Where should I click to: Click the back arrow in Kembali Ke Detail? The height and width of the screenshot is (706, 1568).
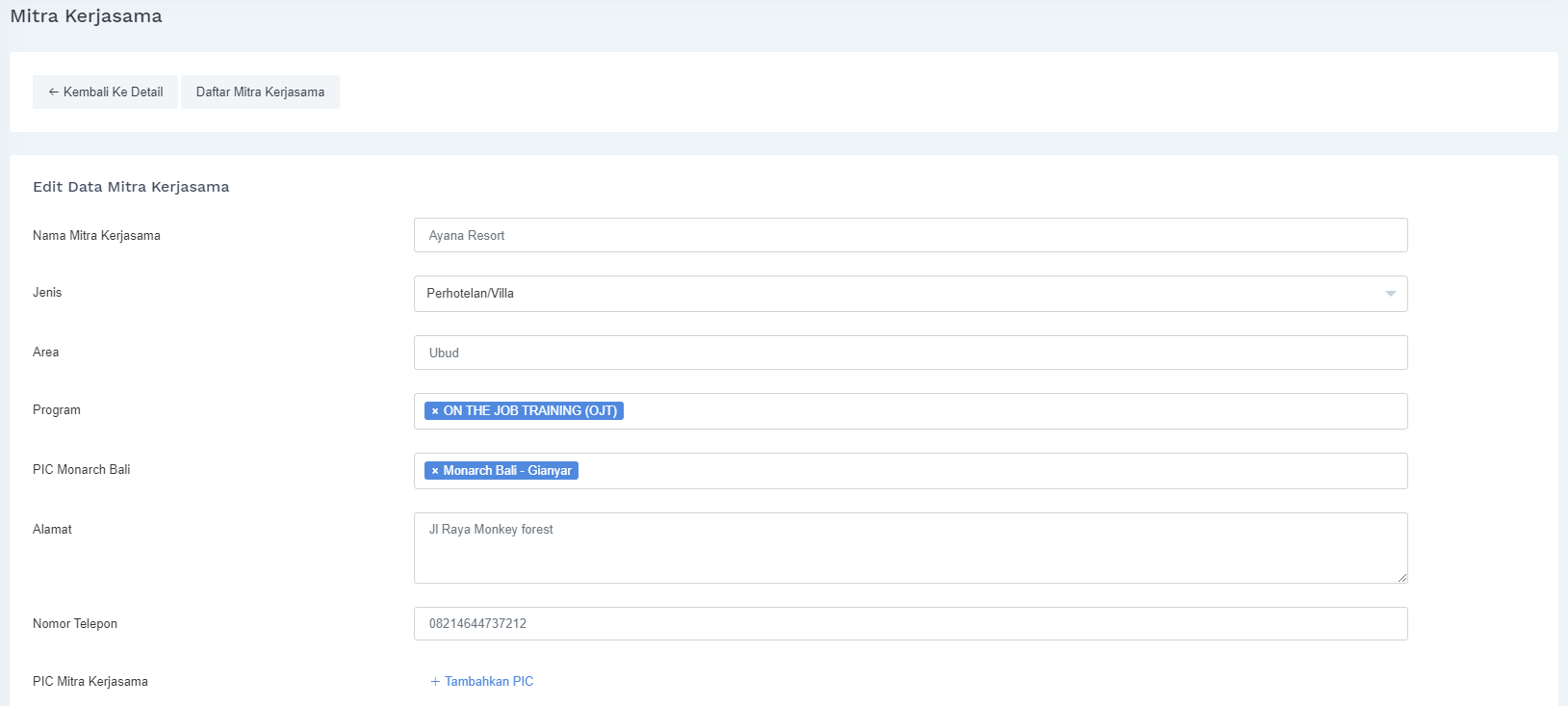pos(54,92)
